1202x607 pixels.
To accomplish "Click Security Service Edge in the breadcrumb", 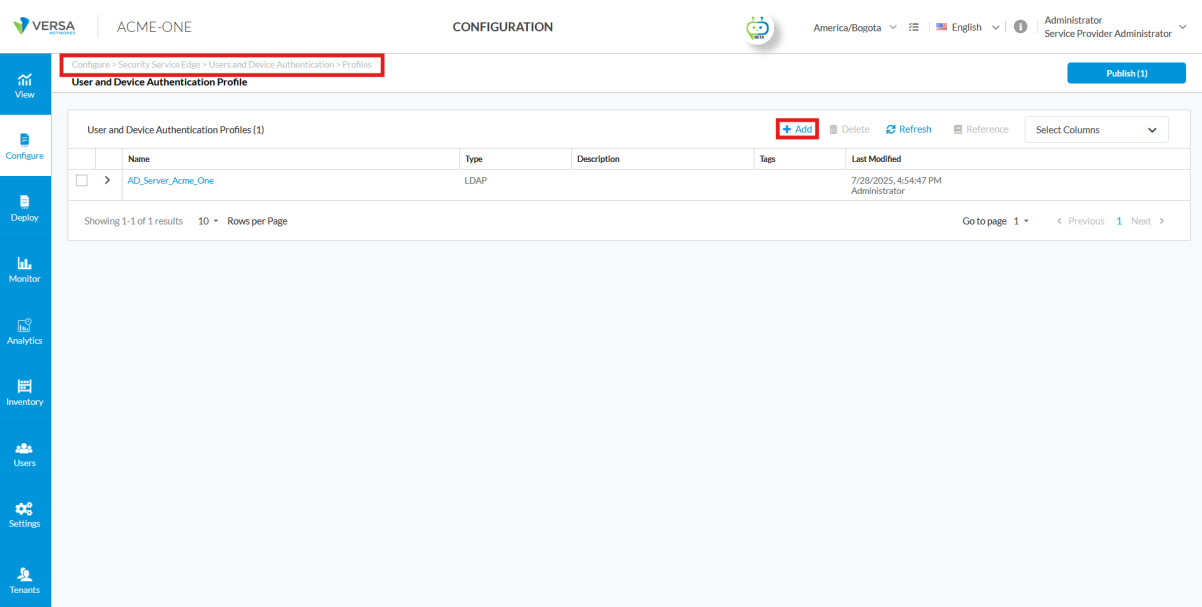I will [159, 65].
